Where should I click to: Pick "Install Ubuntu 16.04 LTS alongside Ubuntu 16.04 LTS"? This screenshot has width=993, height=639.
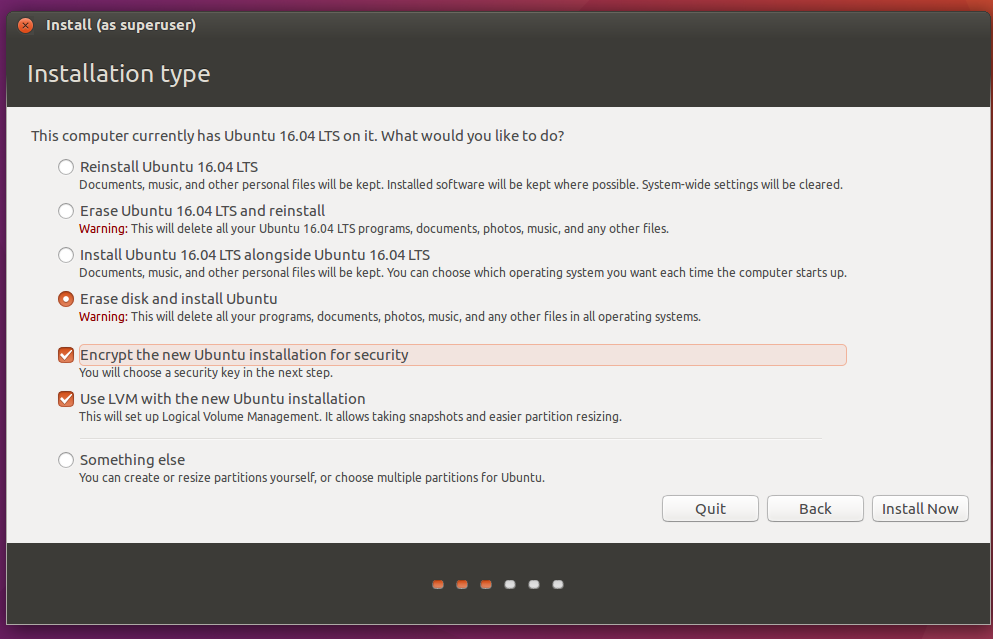coord(66,255)
